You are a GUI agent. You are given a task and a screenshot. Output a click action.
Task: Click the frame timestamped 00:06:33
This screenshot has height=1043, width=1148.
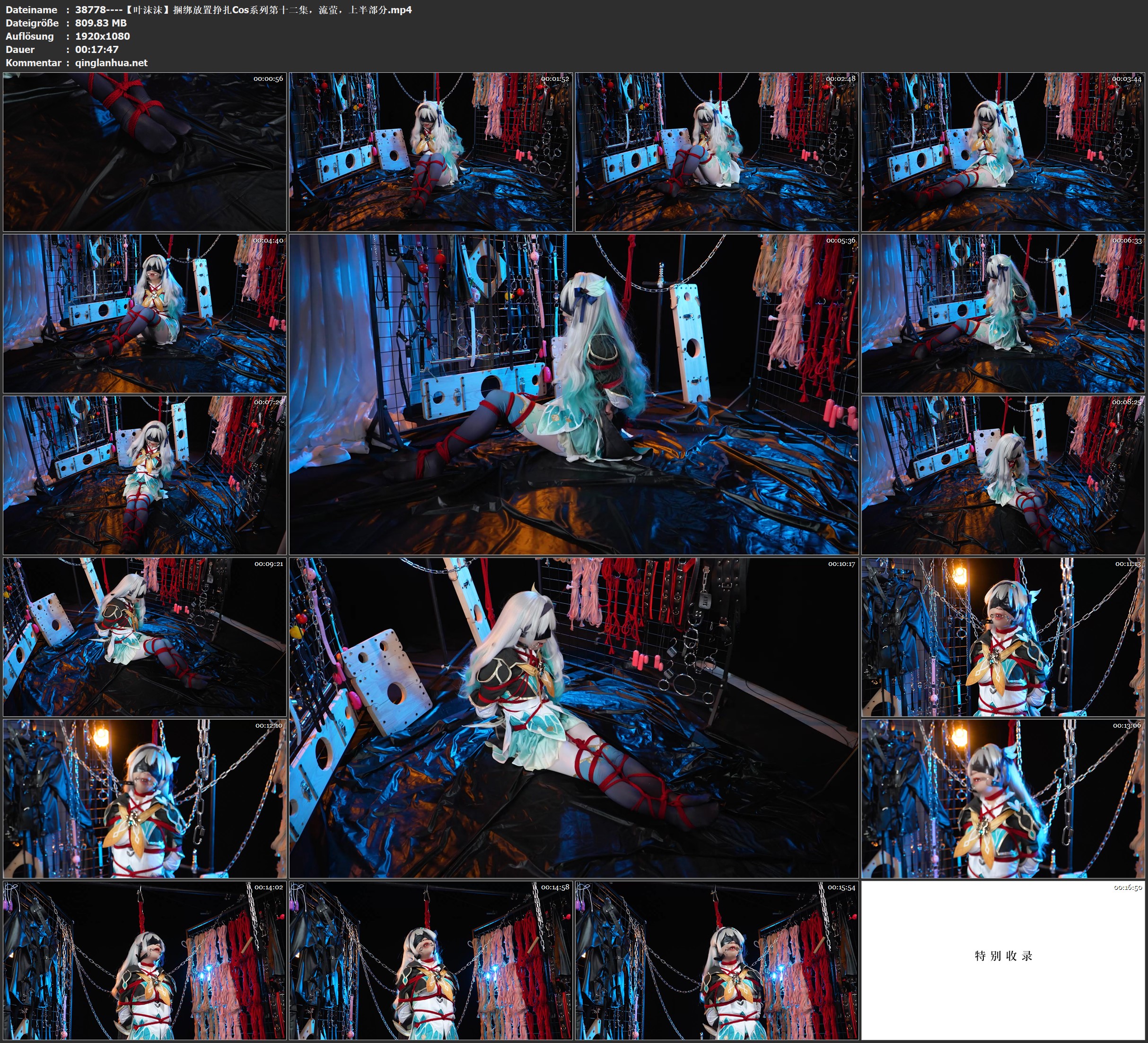pyautogui.click(x=1003, y=313)
